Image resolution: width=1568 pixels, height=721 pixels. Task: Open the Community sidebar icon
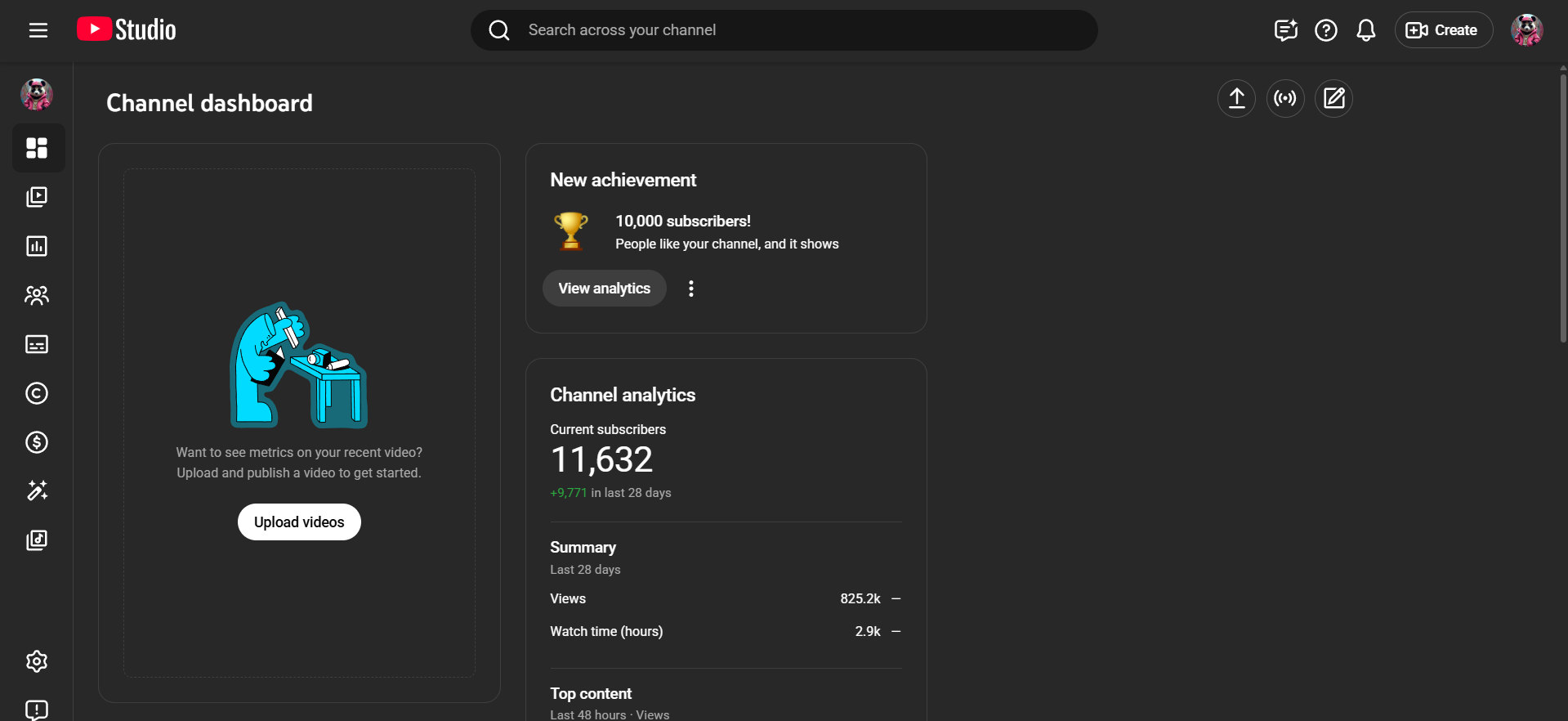37,295
